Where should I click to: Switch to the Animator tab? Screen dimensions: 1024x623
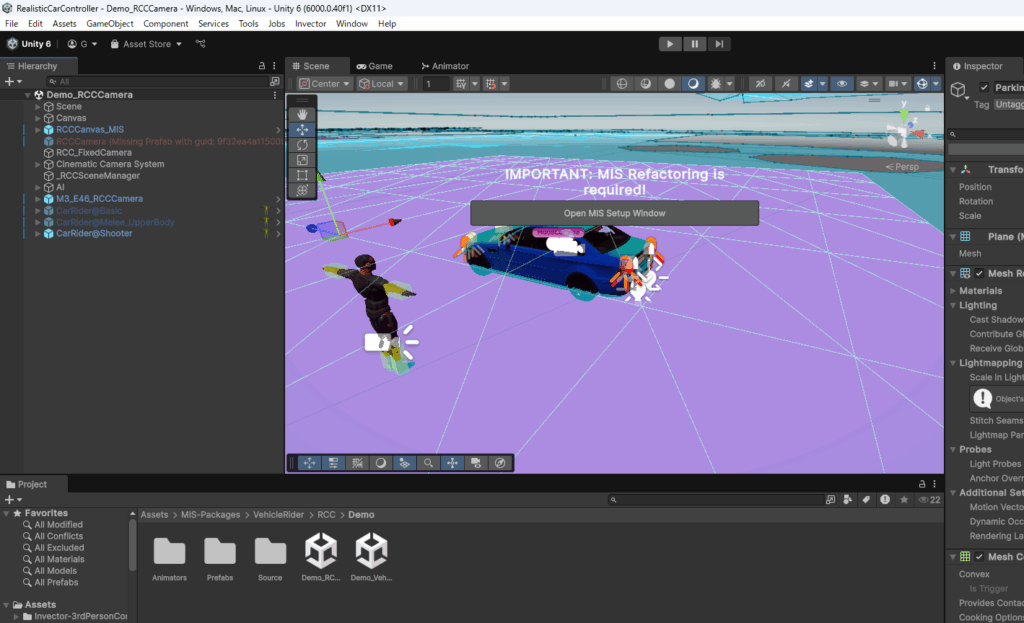click(445, 66)
